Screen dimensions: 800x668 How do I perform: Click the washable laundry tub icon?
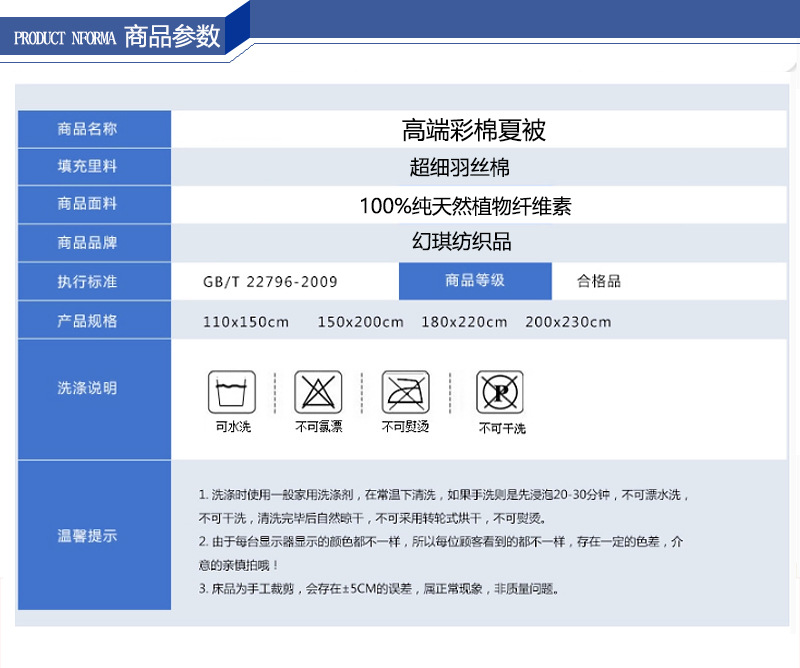[x=232, y=392]
